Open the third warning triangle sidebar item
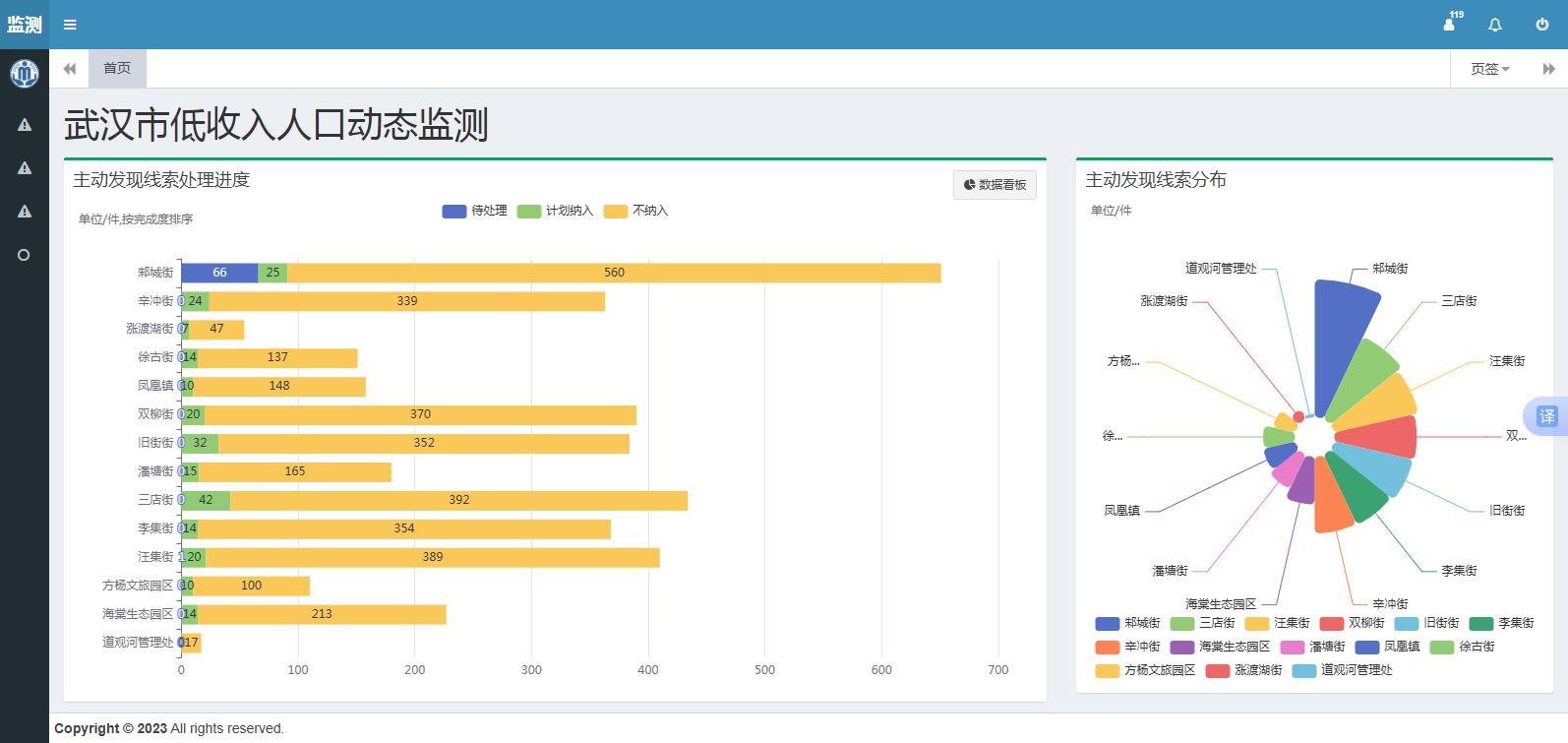The image size is (1568, 743). 25,212
